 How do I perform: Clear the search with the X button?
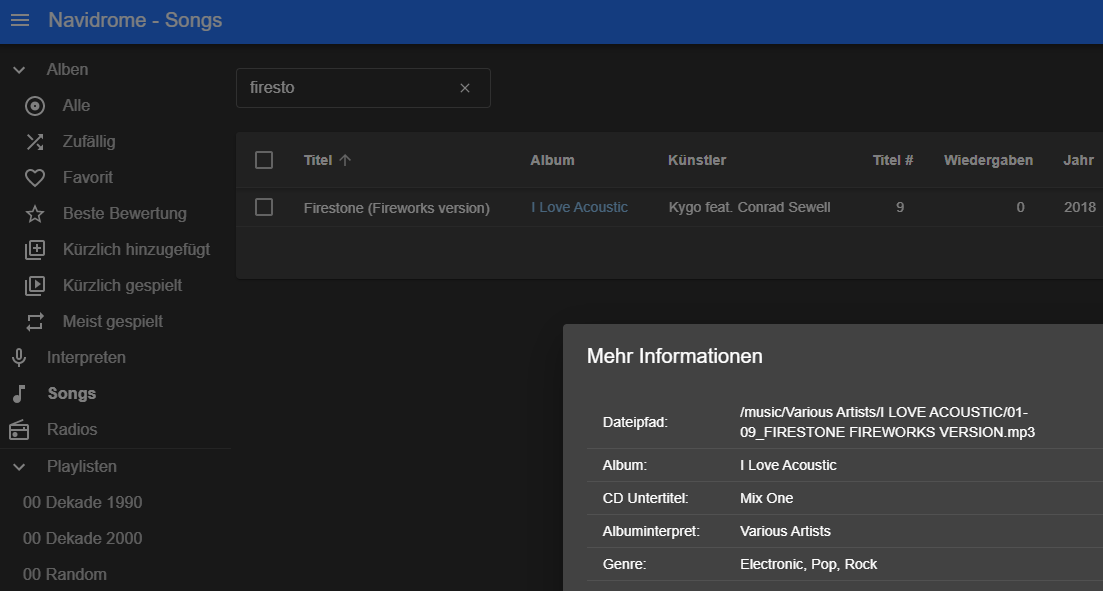coord(464,88)
